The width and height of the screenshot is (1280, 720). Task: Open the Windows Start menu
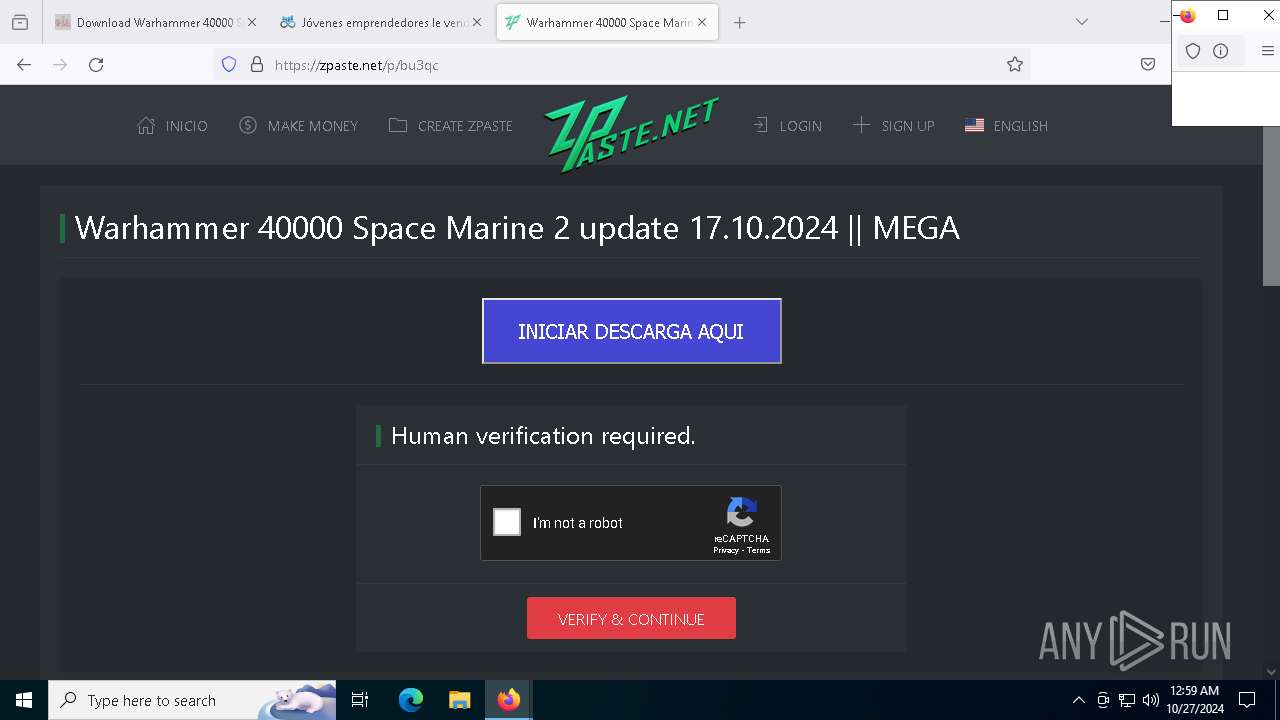tap(24, 700)
